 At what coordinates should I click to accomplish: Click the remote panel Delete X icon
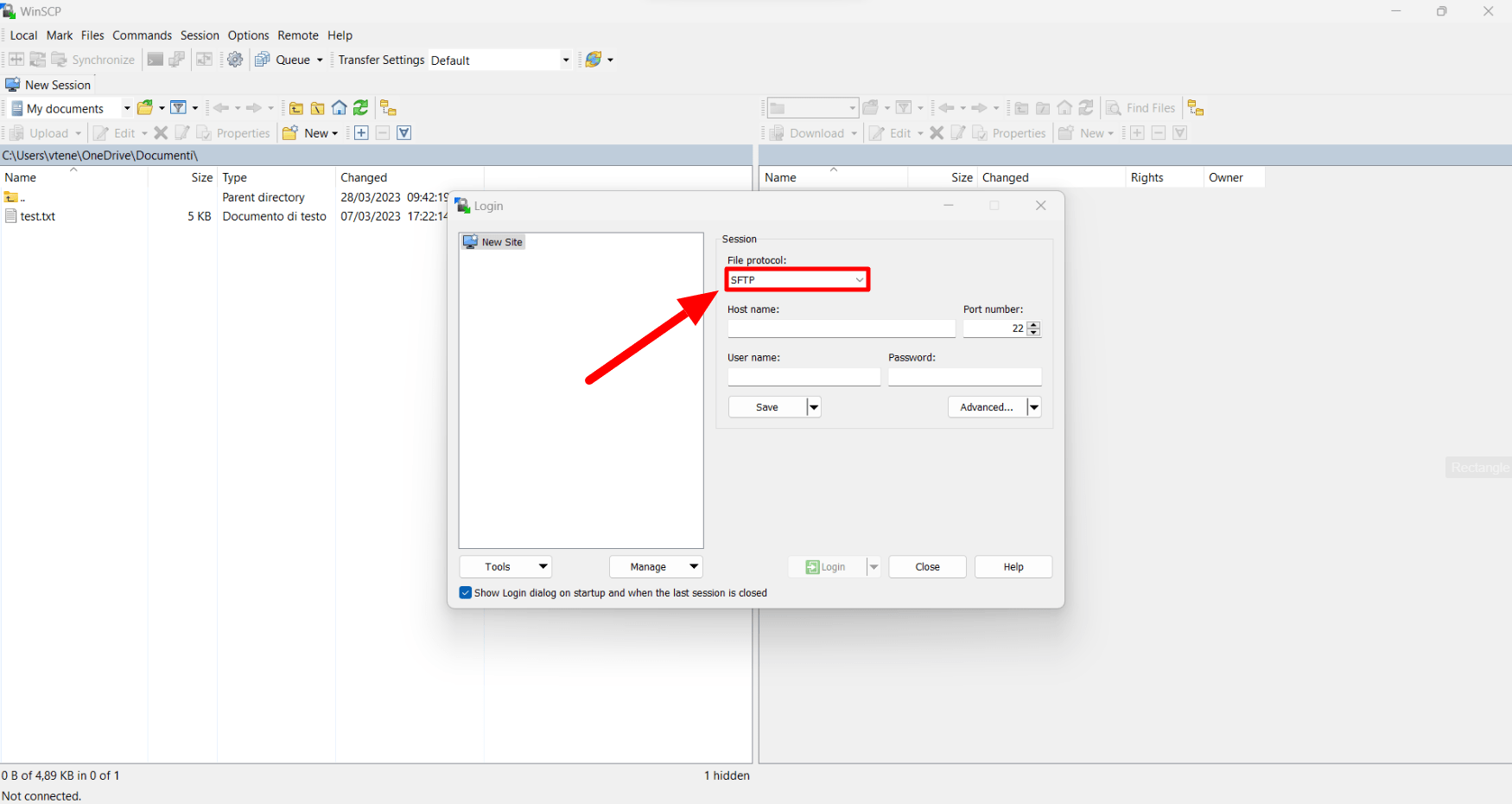[x=937, y=133]
